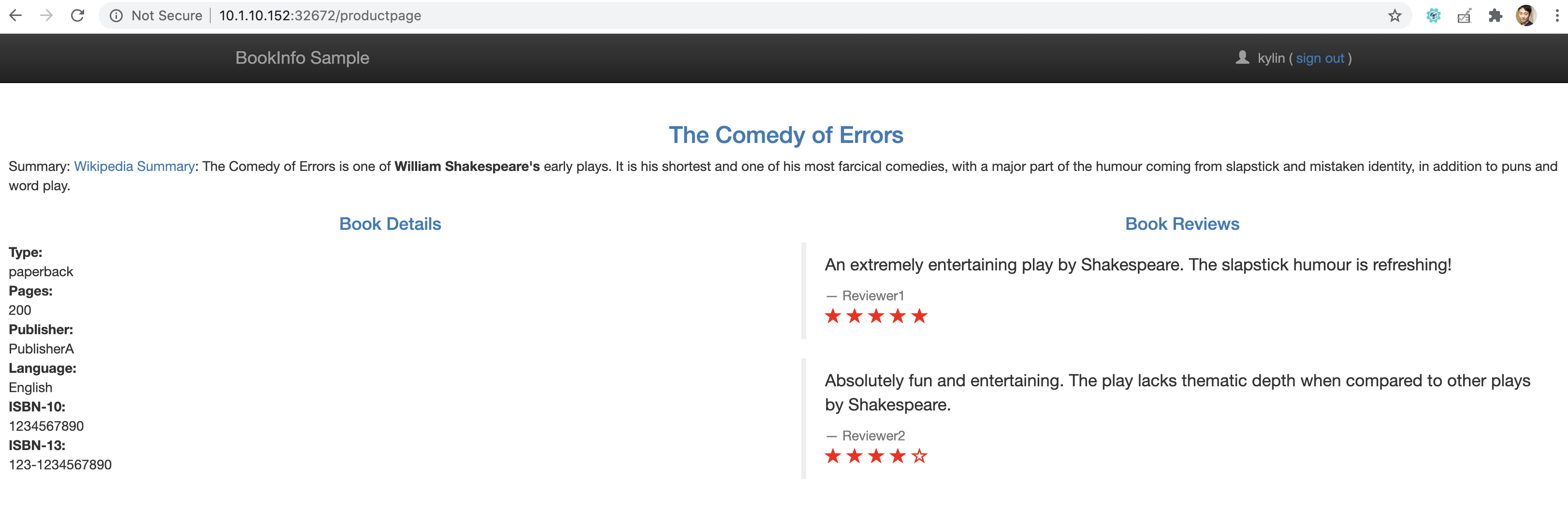Reload the product page

click(x=77, y=16)
